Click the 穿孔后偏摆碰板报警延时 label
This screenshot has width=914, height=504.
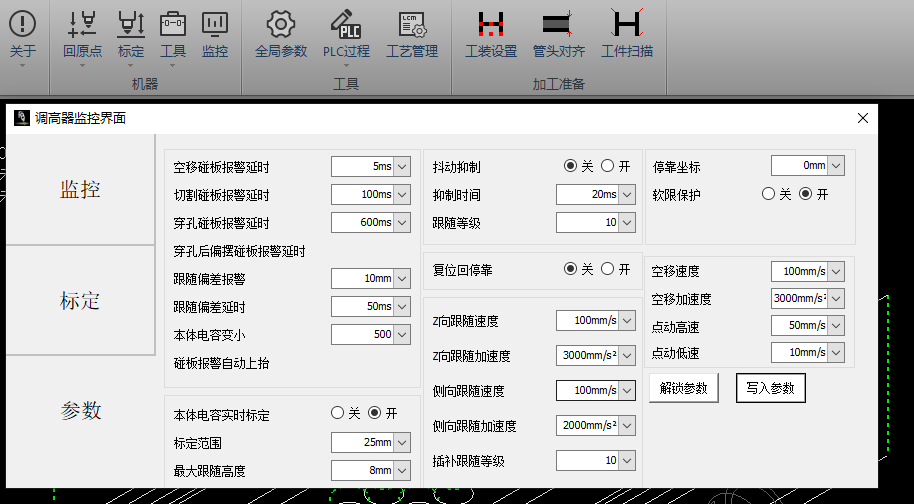pos(240,252)
